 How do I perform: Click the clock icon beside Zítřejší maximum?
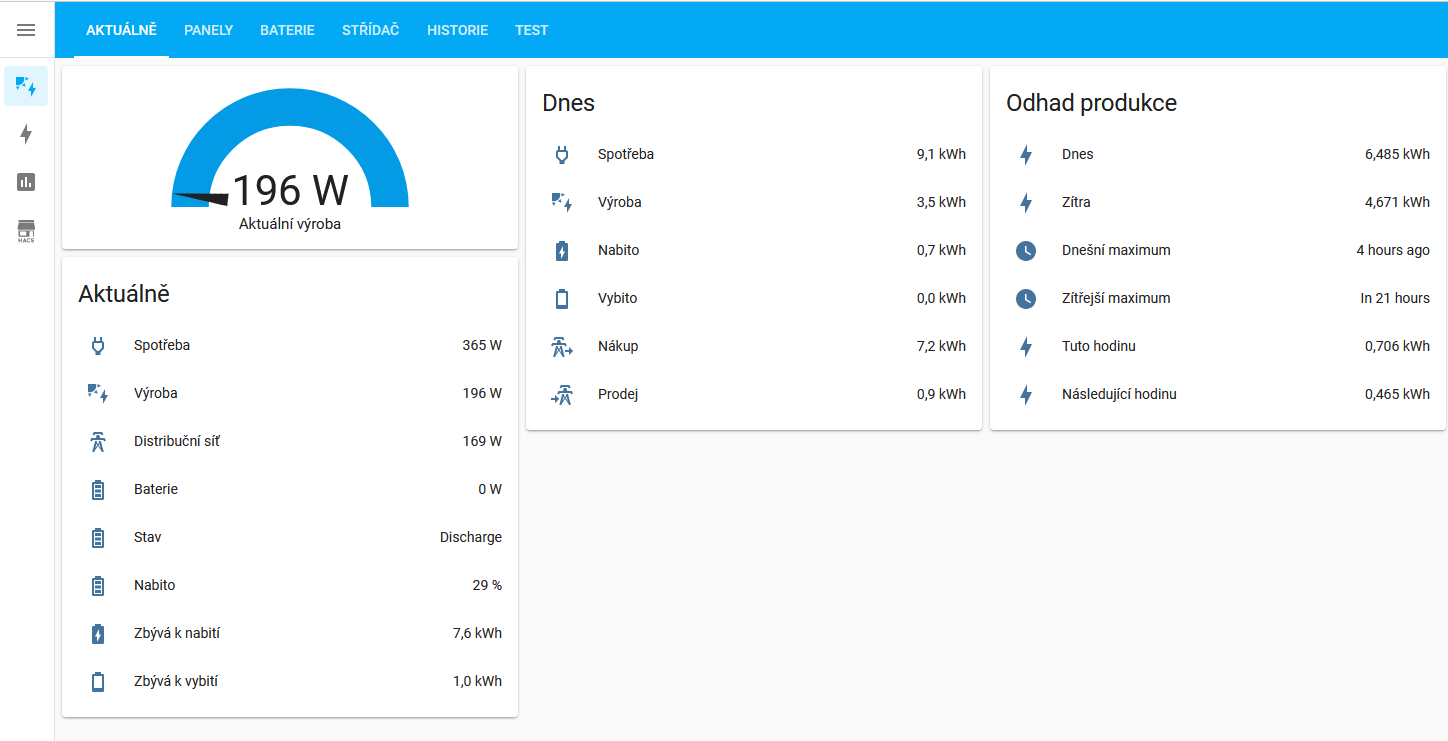[1026, 298]
